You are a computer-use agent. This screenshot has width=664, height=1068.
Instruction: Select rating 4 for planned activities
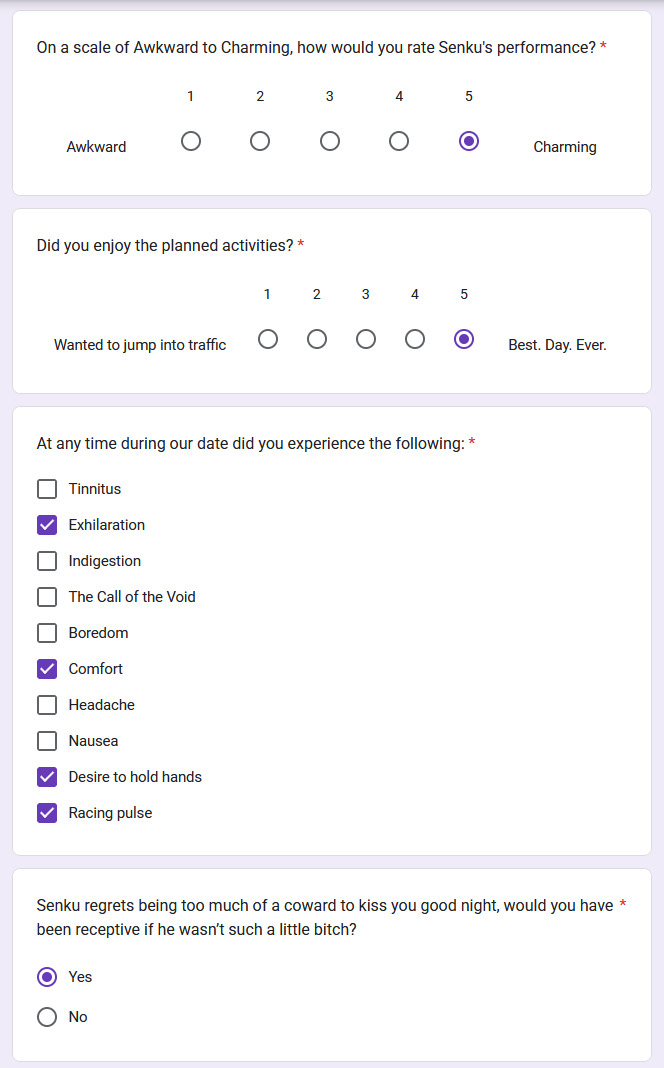pos(415,339)
